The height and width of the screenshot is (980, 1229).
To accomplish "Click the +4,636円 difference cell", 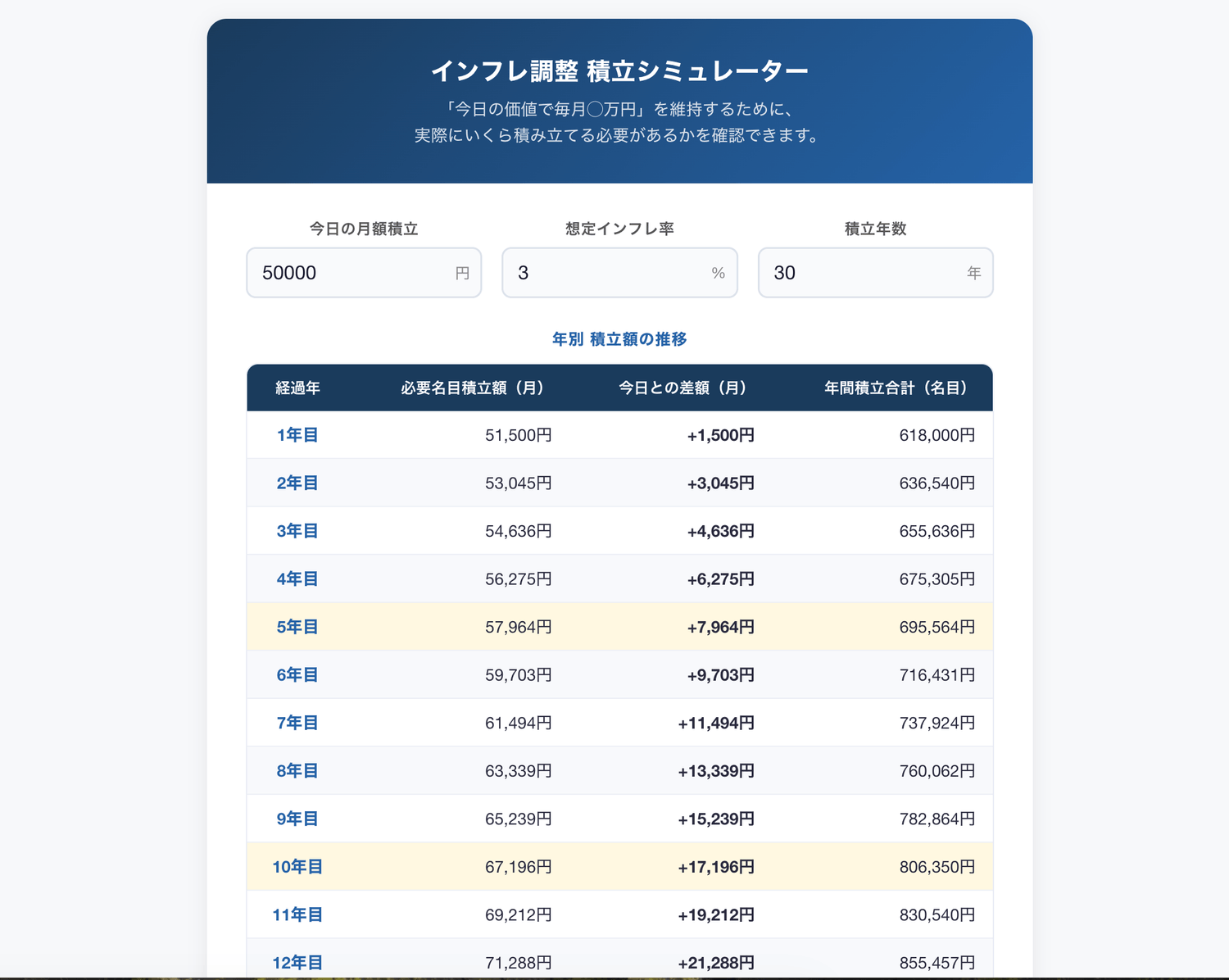I will (721, 531).
